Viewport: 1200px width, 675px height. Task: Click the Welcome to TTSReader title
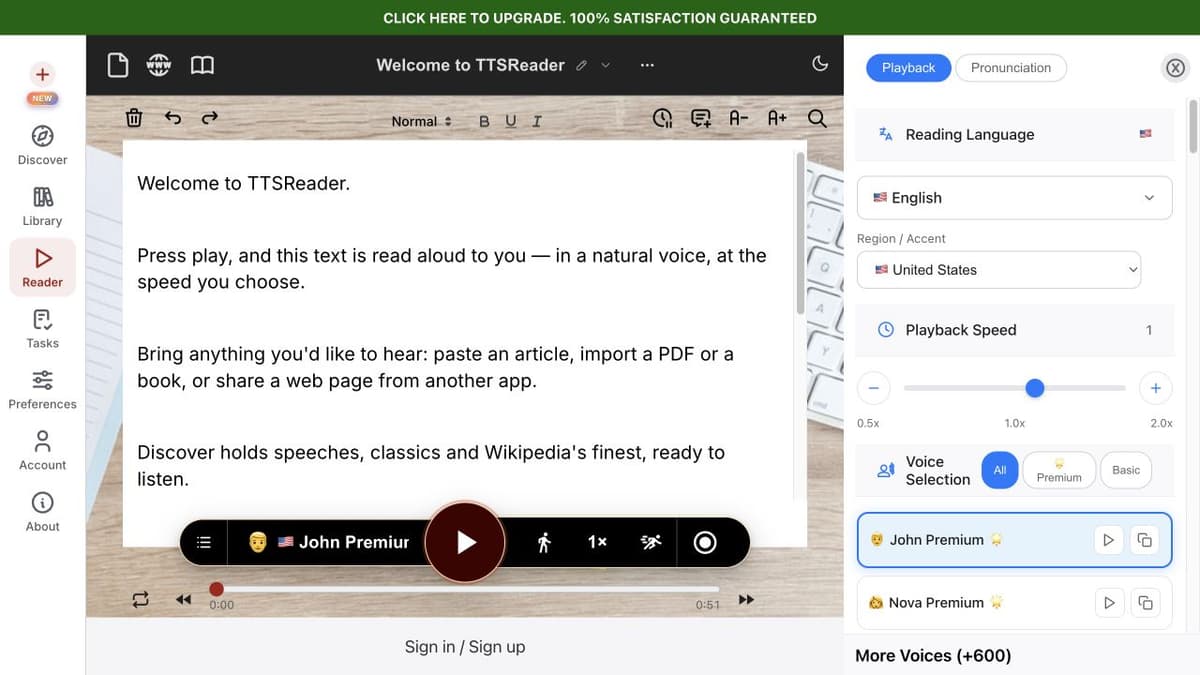(x=470, y=65)
